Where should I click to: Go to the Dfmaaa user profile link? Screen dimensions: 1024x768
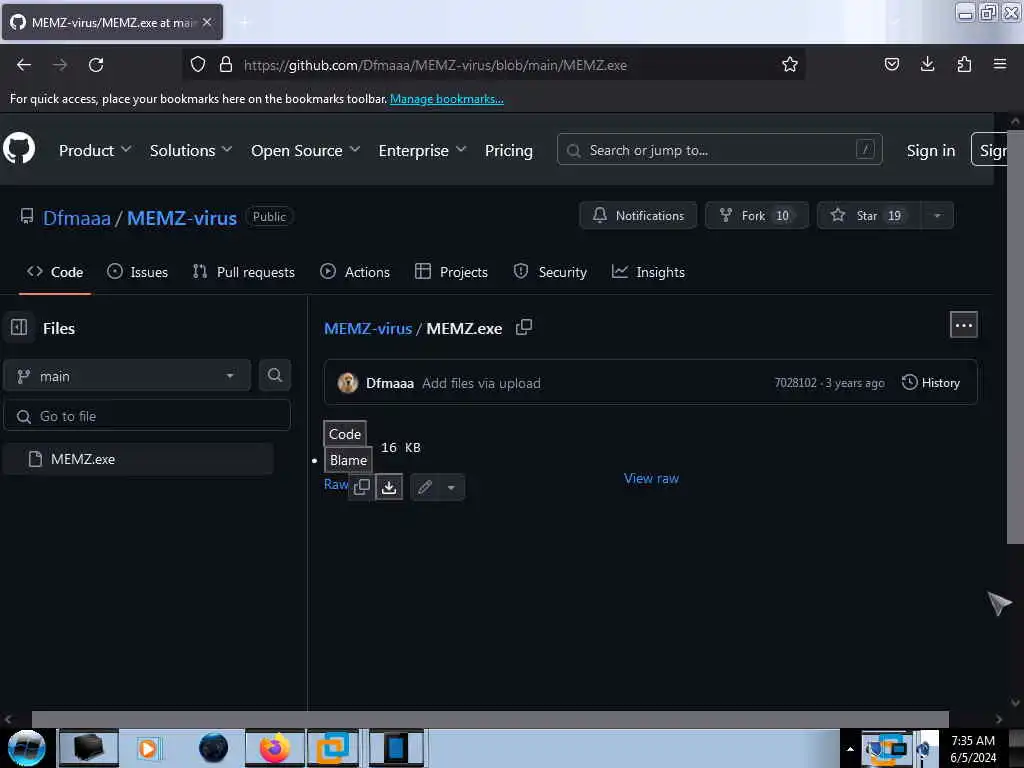pyautogui.click(x=76, y=217)
